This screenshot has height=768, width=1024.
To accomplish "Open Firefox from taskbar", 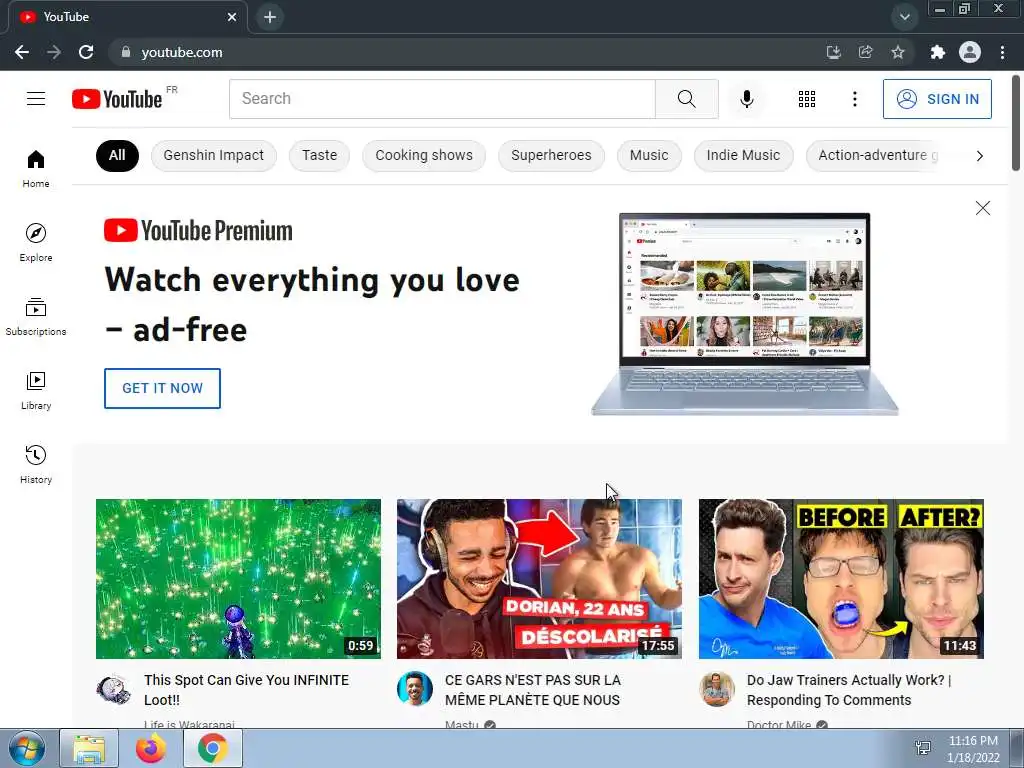I will tap(150, 748).
